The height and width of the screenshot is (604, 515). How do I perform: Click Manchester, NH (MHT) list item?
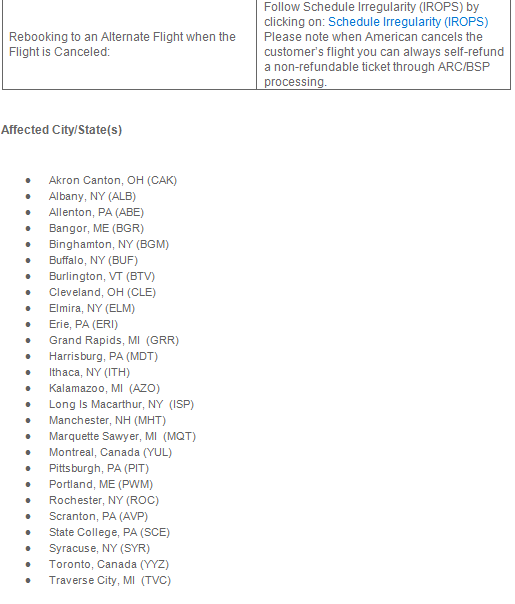pyautogui.click(x=107, y=420)
